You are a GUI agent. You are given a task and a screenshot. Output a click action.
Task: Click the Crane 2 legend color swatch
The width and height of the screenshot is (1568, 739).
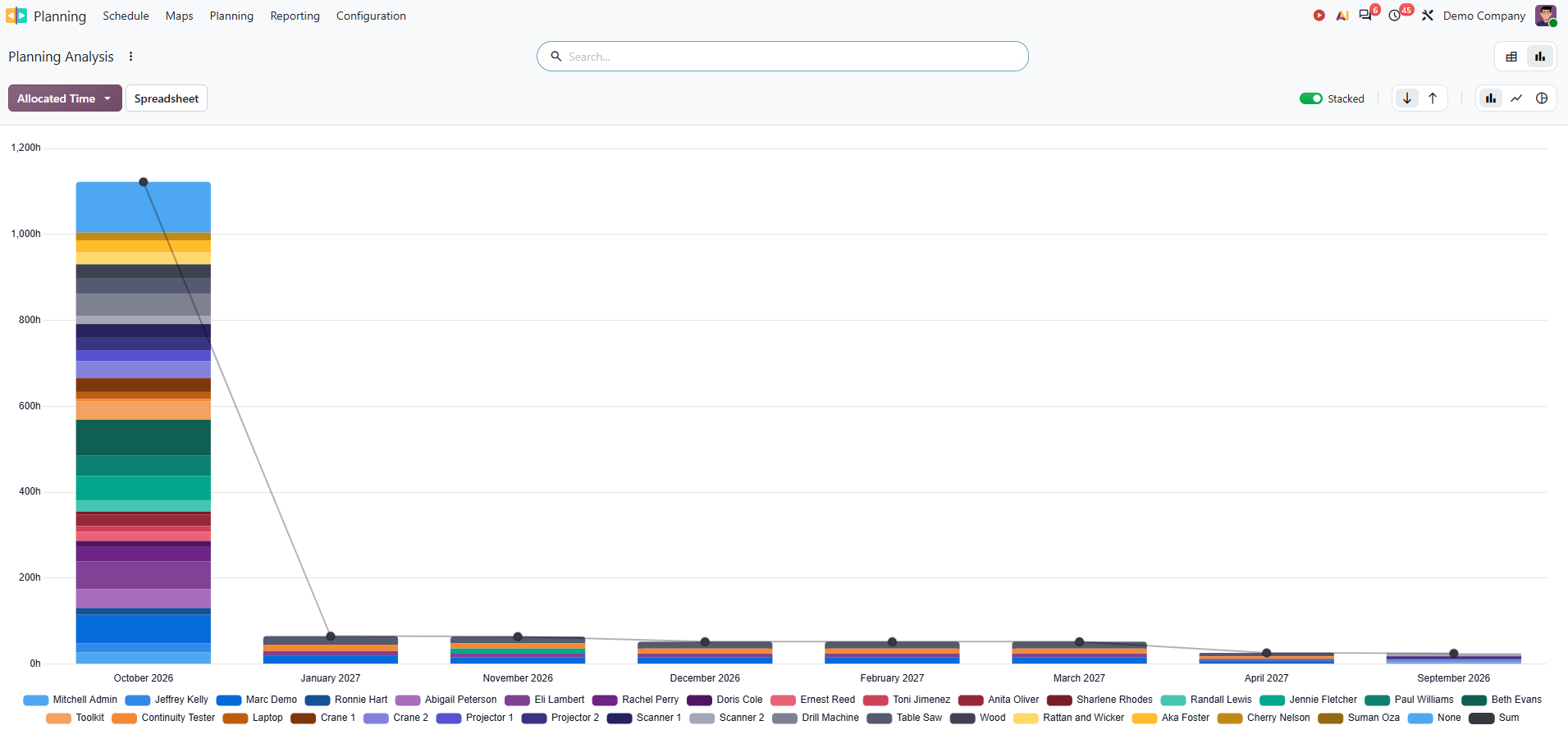pos(376,718)
